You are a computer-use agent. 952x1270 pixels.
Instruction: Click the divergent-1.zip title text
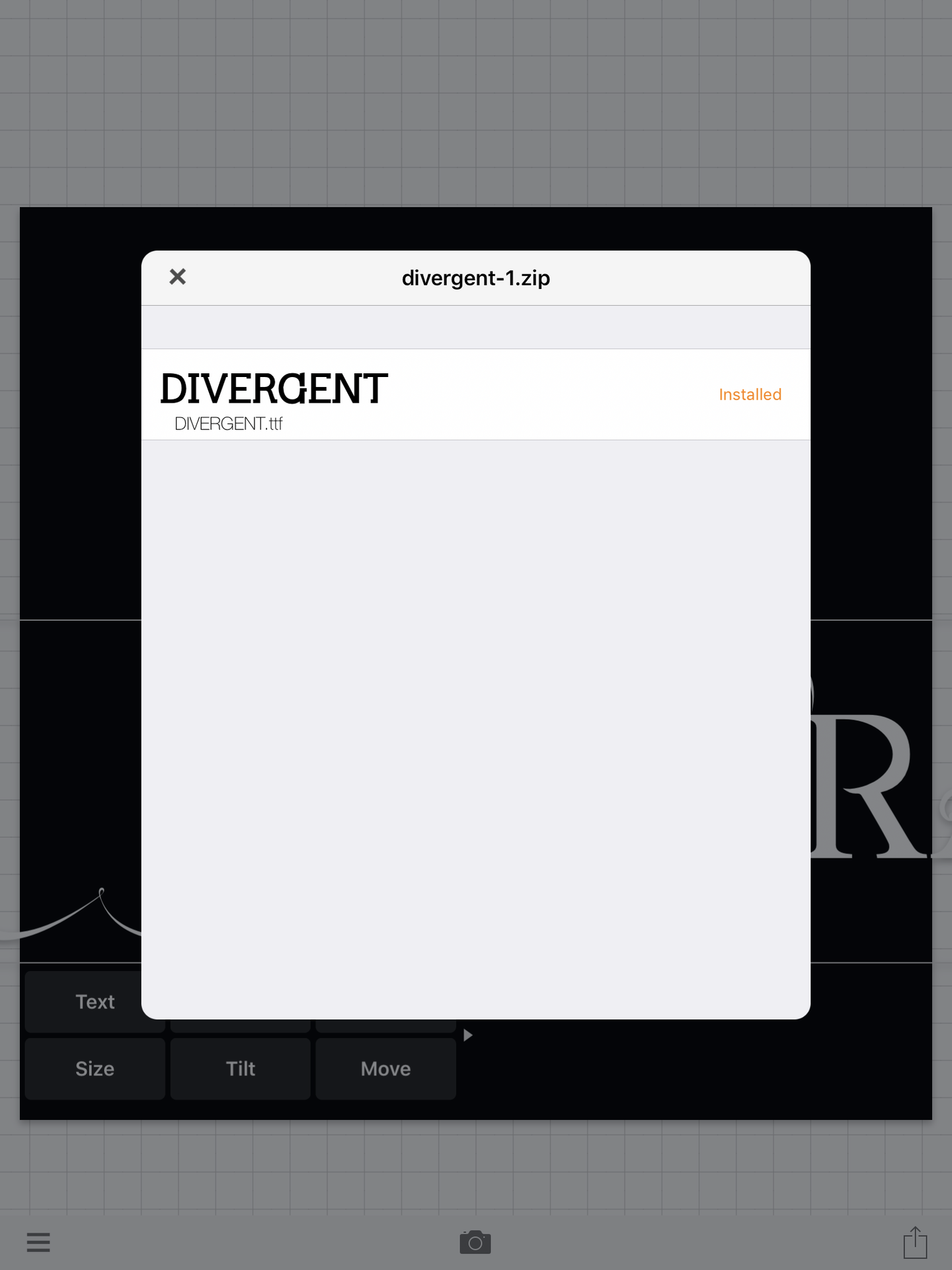tap(476, 278)
